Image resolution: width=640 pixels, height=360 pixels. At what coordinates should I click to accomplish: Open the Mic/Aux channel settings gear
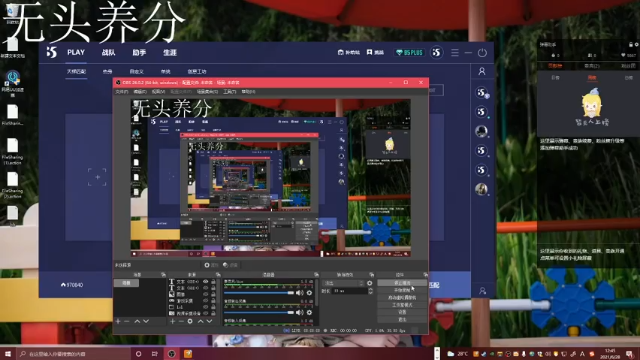309,293
